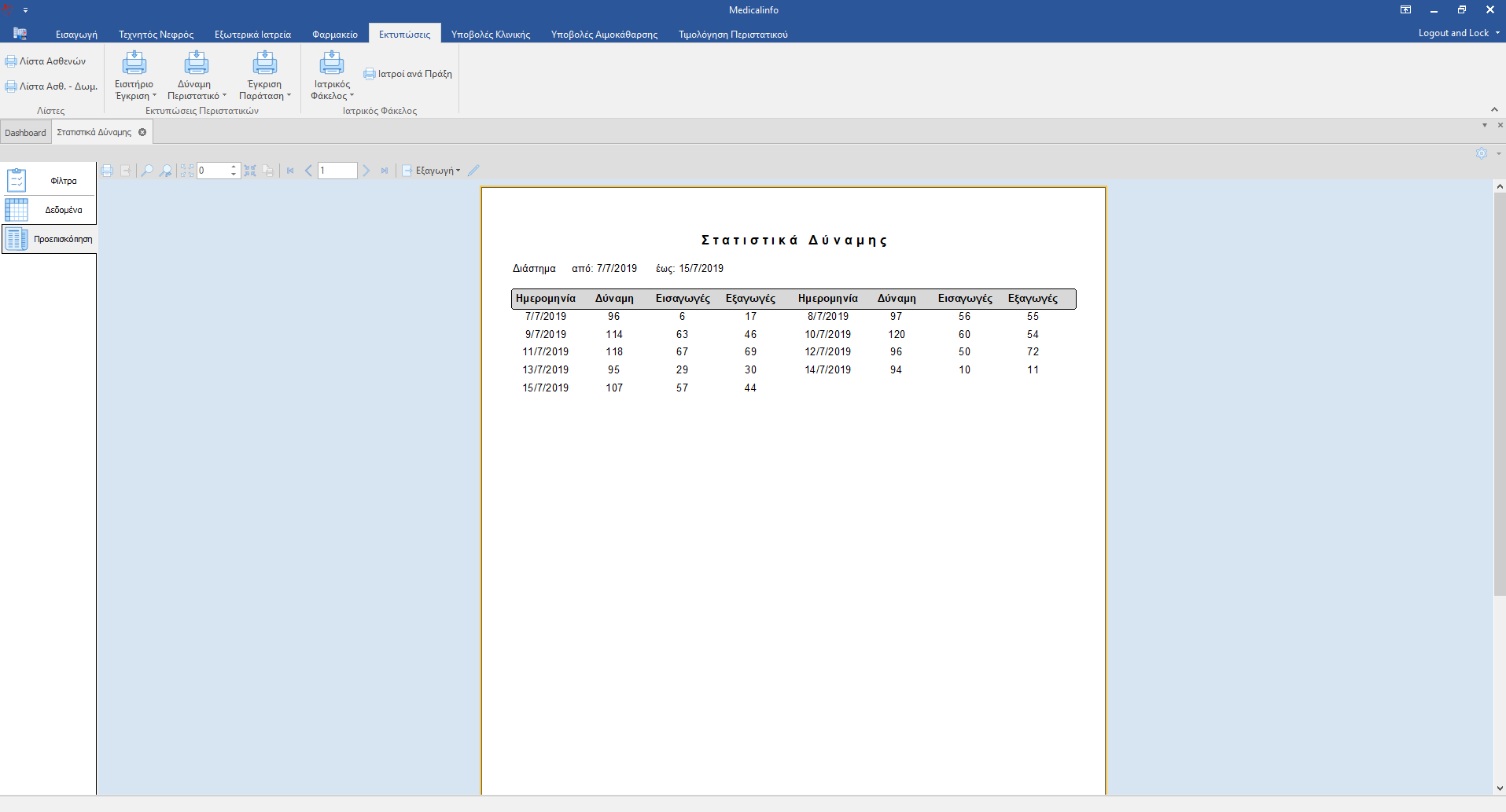Click the pencil edit icon beside Εξαγωγή

(x=473, y=171)
